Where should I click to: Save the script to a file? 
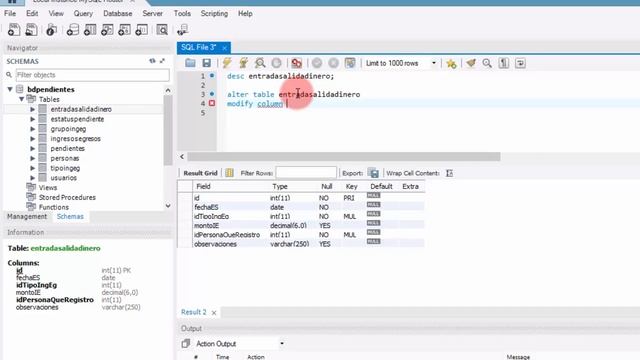[x=207, y=63]
